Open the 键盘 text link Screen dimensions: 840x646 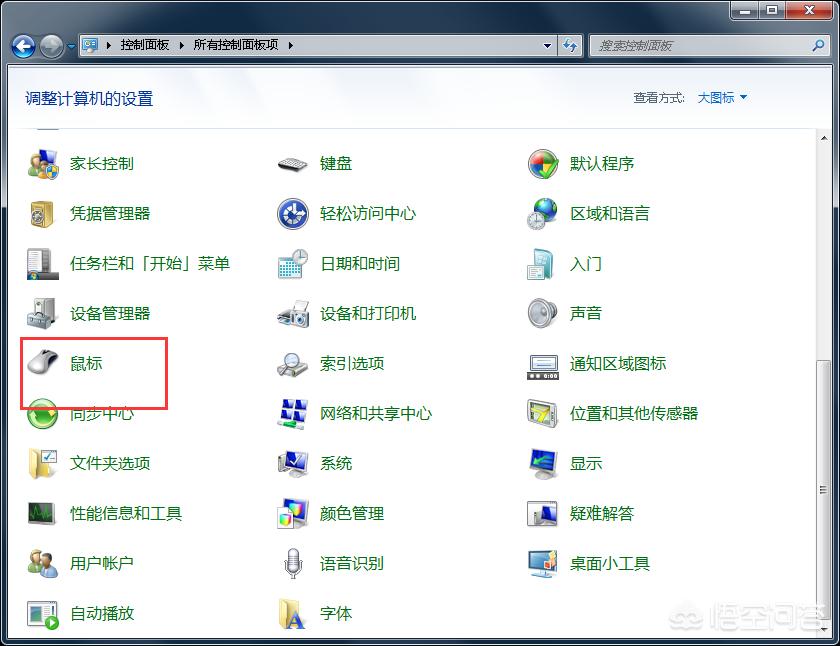[336, 164]
